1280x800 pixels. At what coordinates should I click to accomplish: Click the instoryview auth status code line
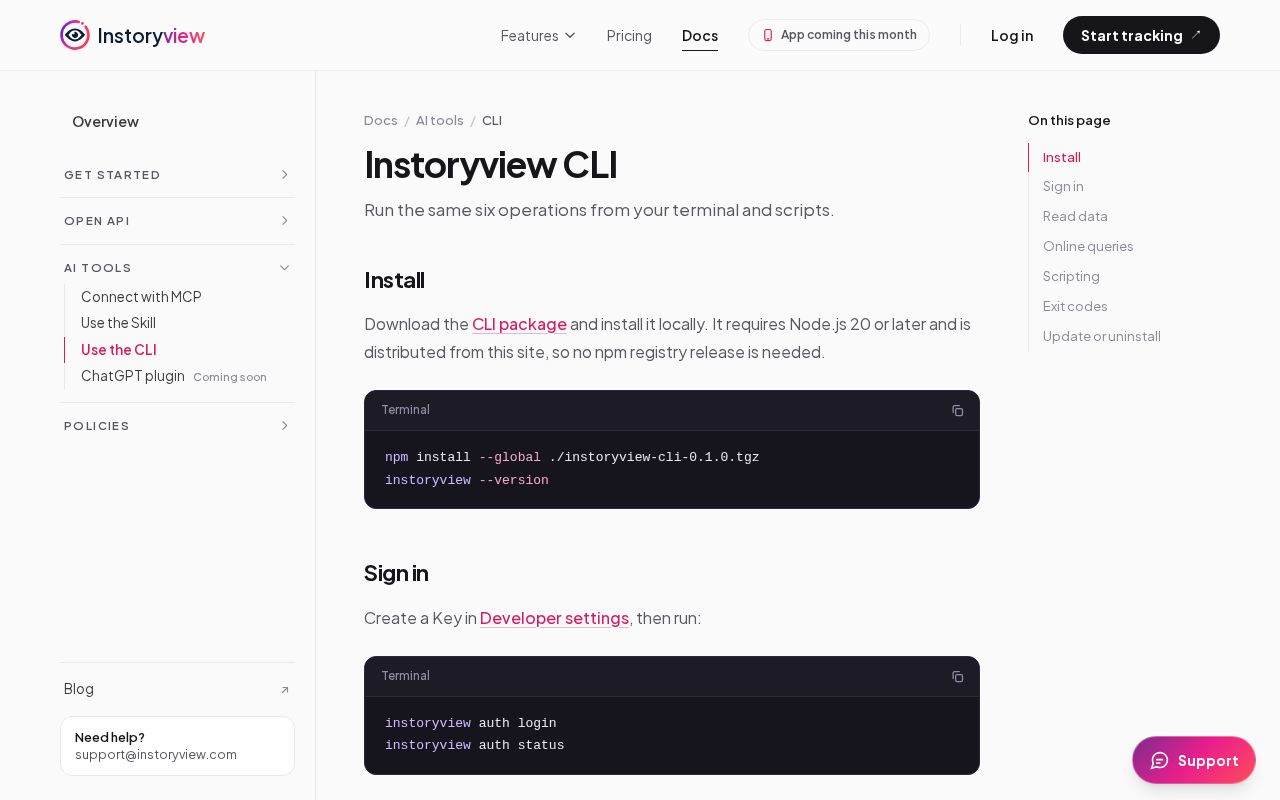[474, 746]
